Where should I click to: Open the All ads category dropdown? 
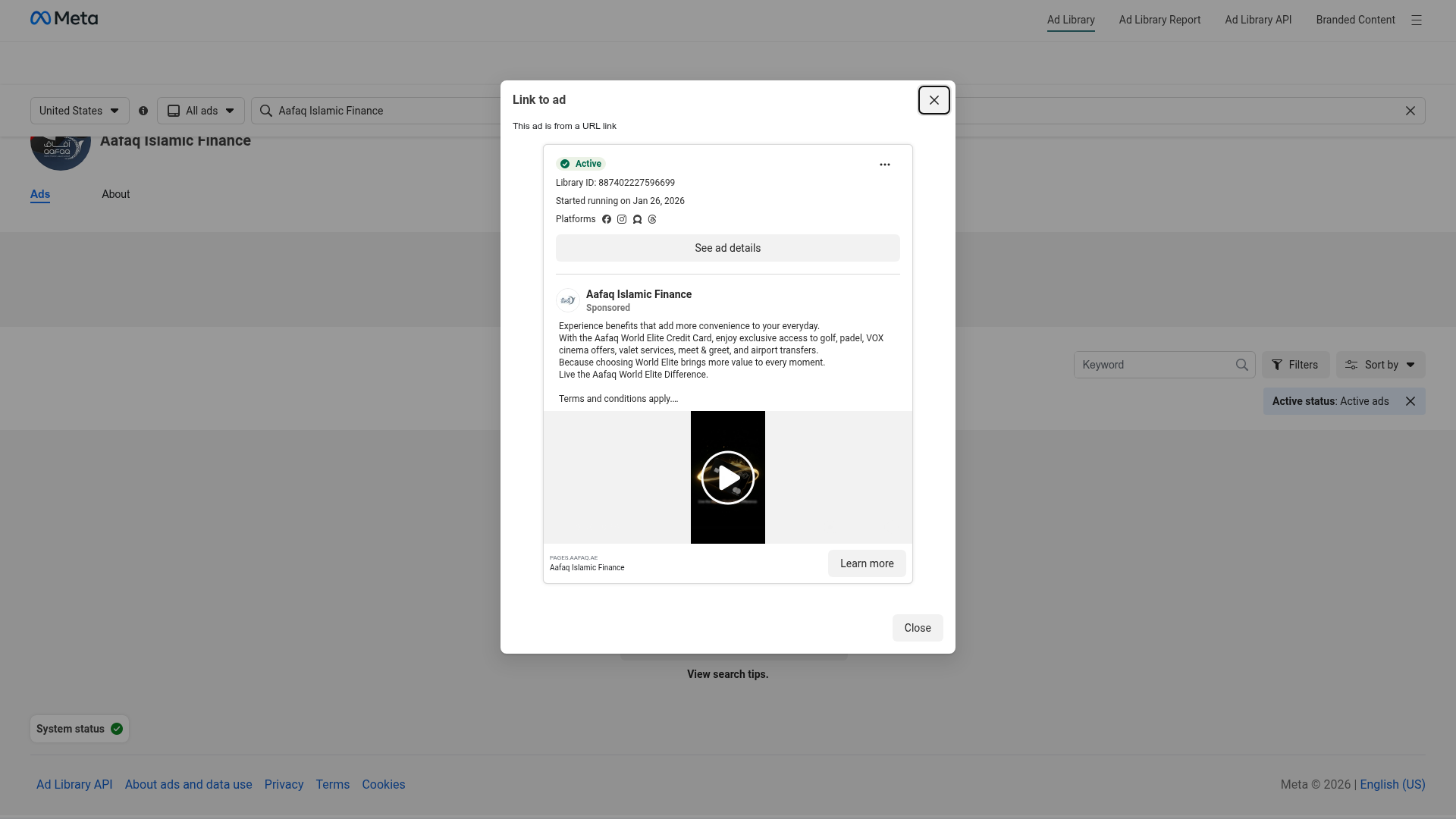point(201,111)
